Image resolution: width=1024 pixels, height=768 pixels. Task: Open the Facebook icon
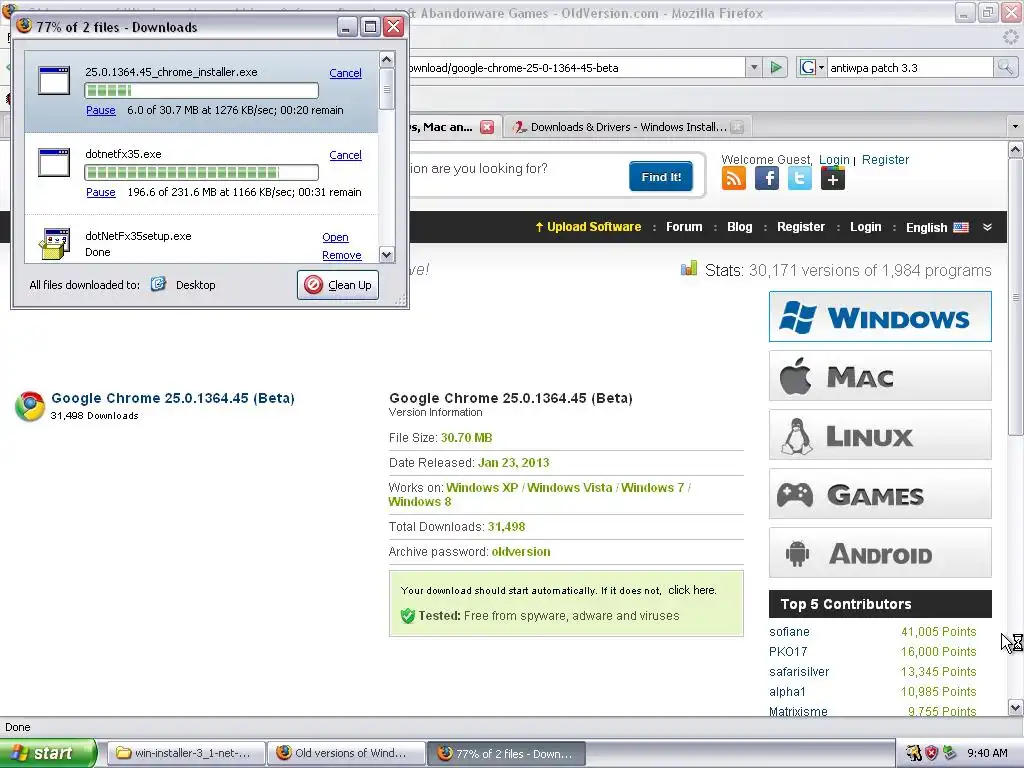pos(767,178)
